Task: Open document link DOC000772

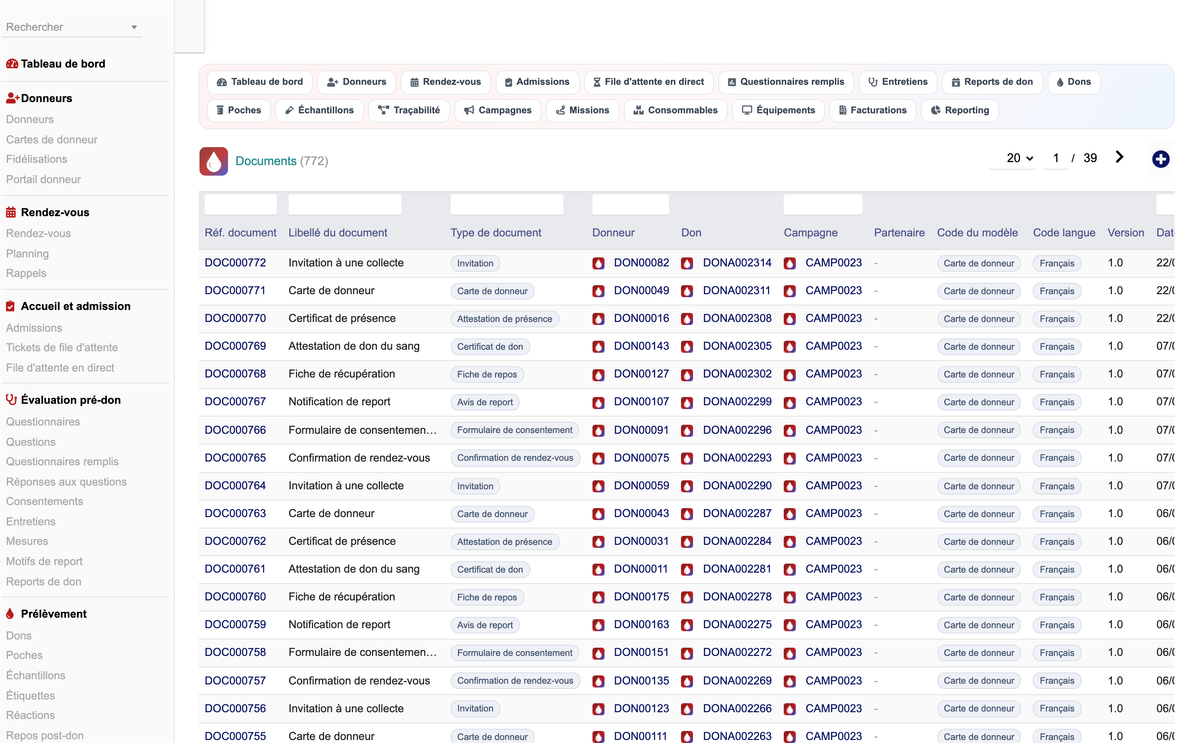Action: [x=236, y=263]
